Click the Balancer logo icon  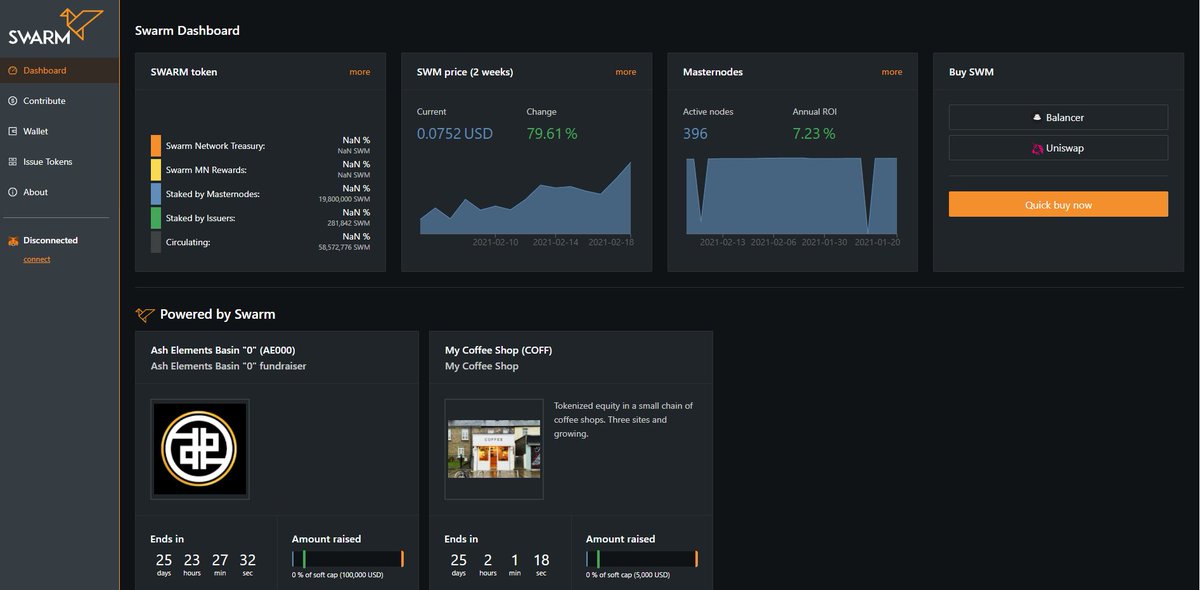(x=1037, y=118)
